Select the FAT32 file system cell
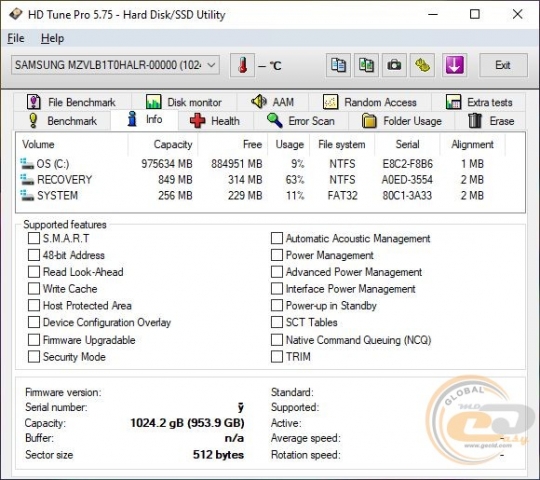 coord(342,195)
